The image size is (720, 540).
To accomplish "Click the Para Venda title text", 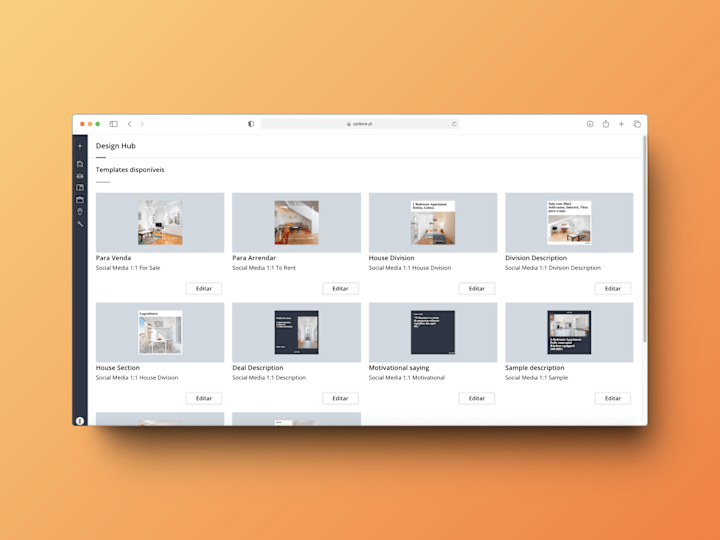I will (x=113, y=258).
